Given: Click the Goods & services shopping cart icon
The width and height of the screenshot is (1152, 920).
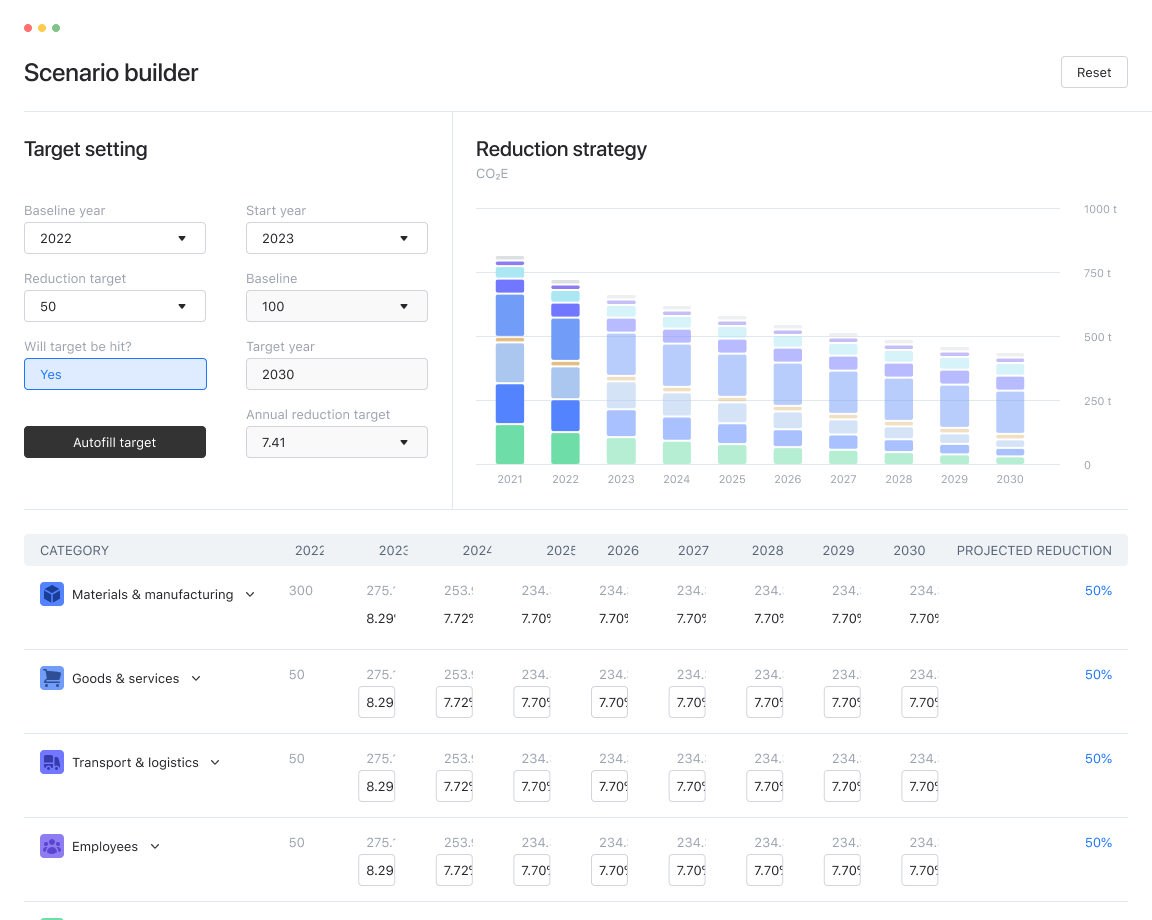Looking at the screenshot, I should (x=52, y=677).
